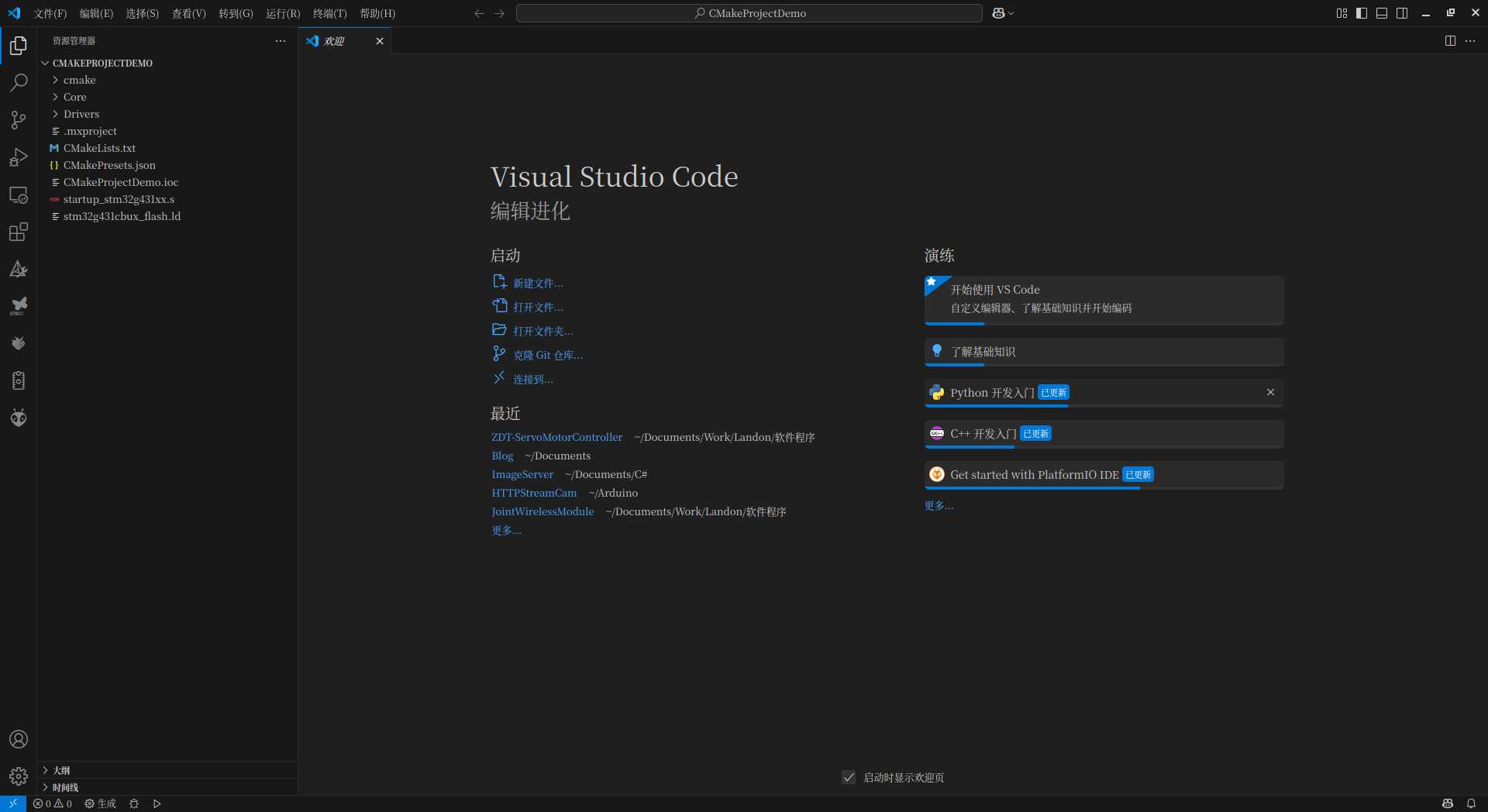Open the Manage gear icon
The width and height of the screenshot is (1488, 812).
click(19, 776)
